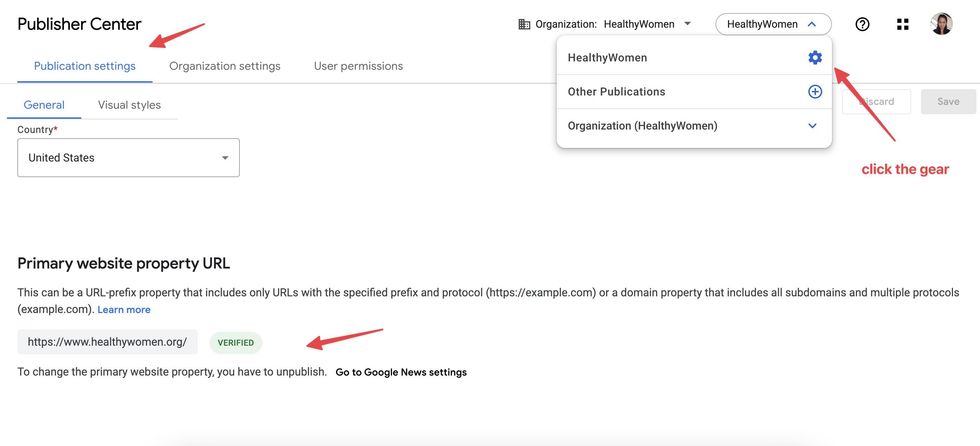The height and width of the screenshot is (446, 980).
Task: Click the Primary website property URL heading
Action: tap(124, 263)
